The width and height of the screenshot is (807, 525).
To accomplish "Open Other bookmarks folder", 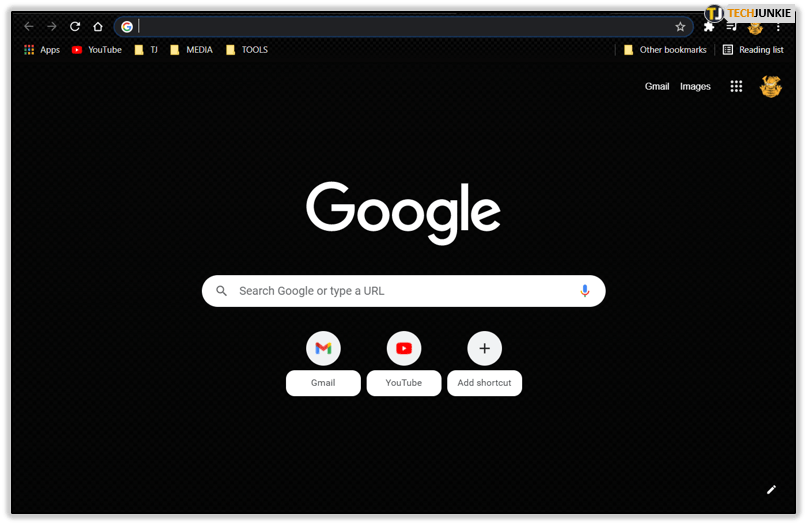I will point(664,50).
